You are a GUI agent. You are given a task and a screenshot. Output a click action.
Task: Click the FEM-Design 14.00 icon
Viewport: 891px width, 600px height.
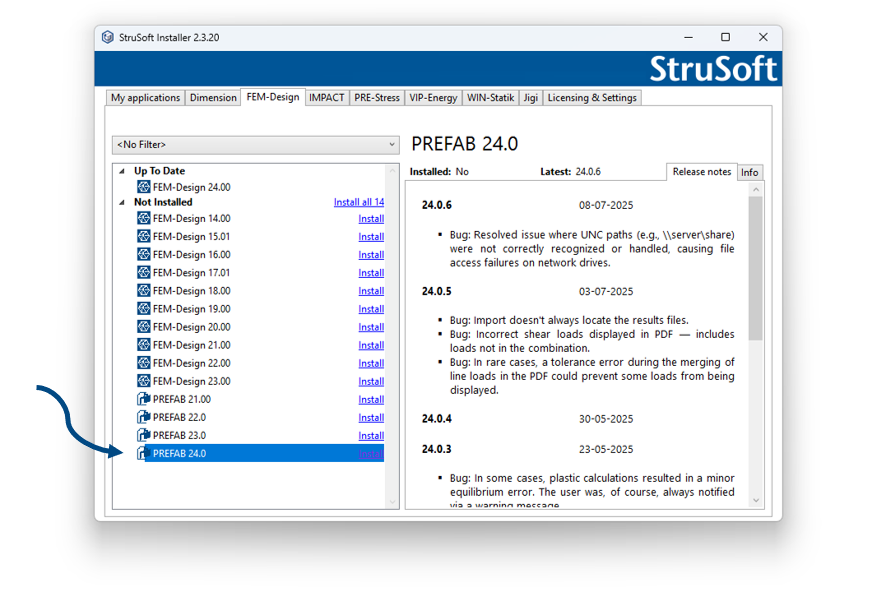[144, 218]
